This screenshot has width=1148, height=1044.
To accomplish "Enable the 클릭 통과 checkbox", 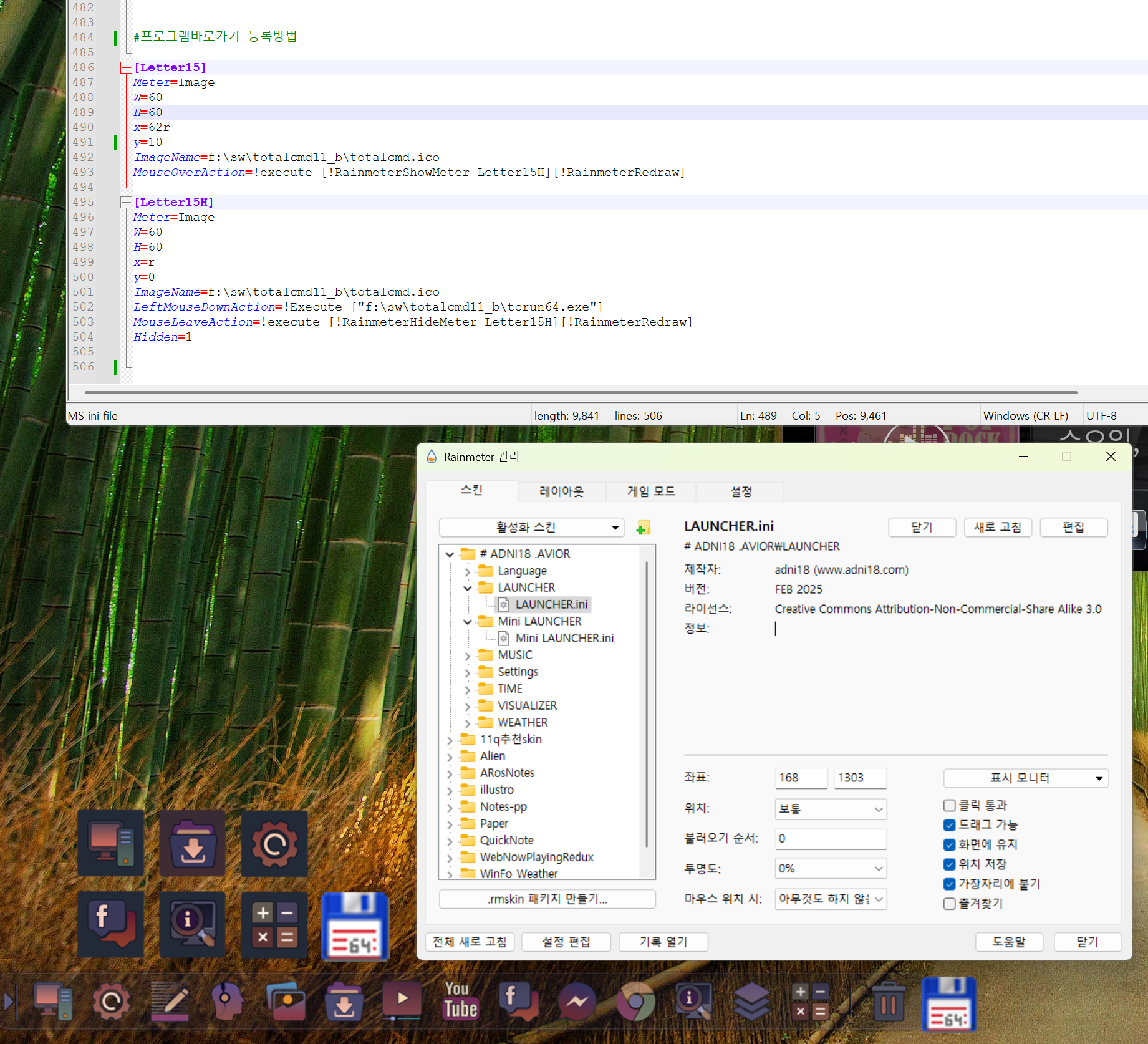I will tap(949, 805).
